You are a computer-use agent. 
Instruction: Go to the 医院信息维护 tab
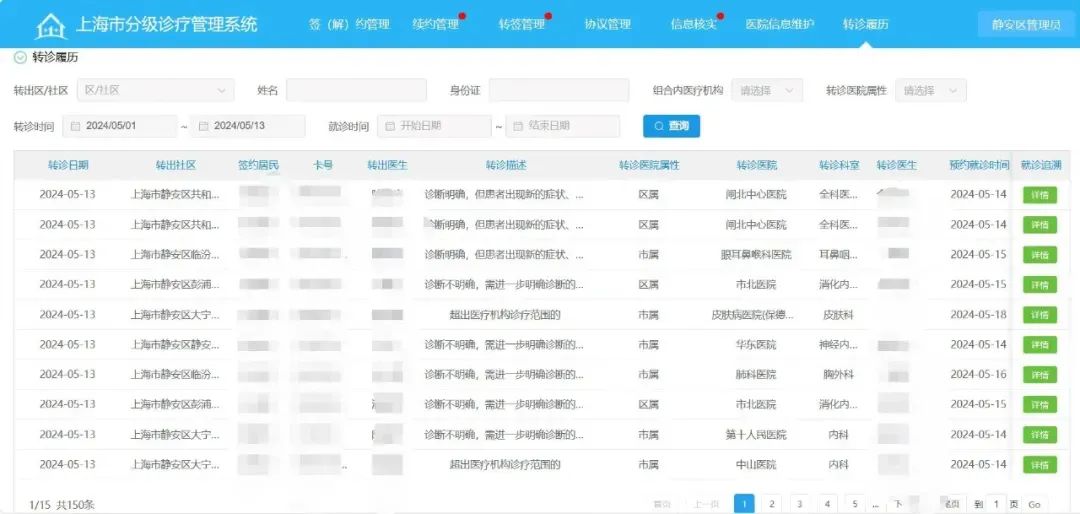click(x=779, y=24)
